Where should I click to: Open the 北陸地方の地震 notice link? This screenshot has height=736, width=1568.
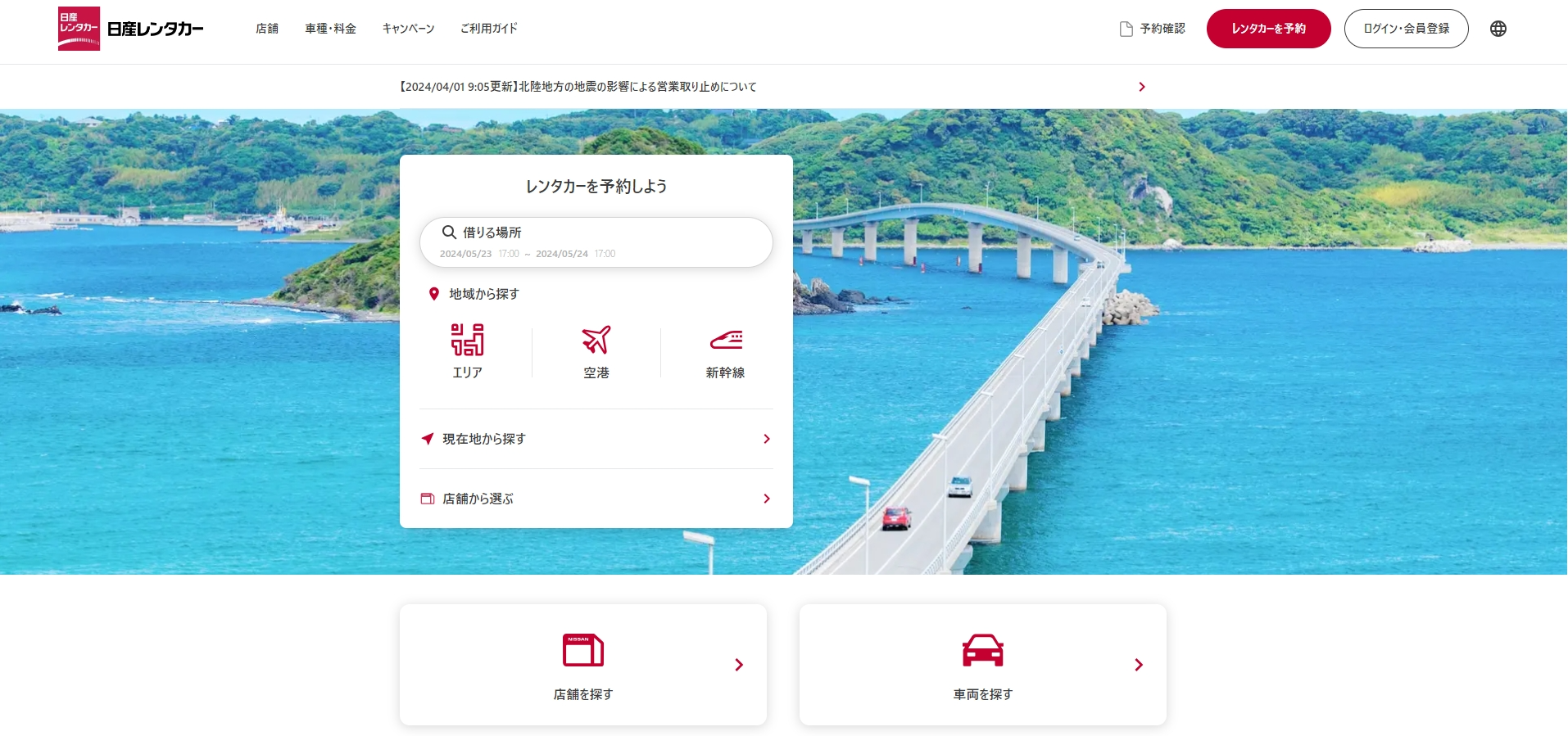click(x=578, y=87)
